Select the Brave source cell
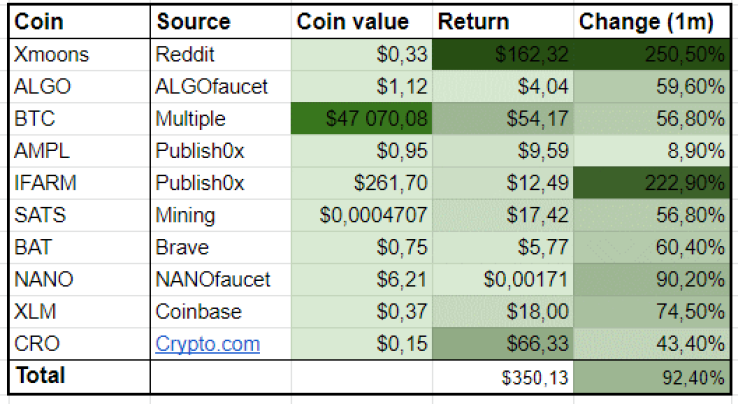Screen dimensions: 738x404 tap(220, 247)
